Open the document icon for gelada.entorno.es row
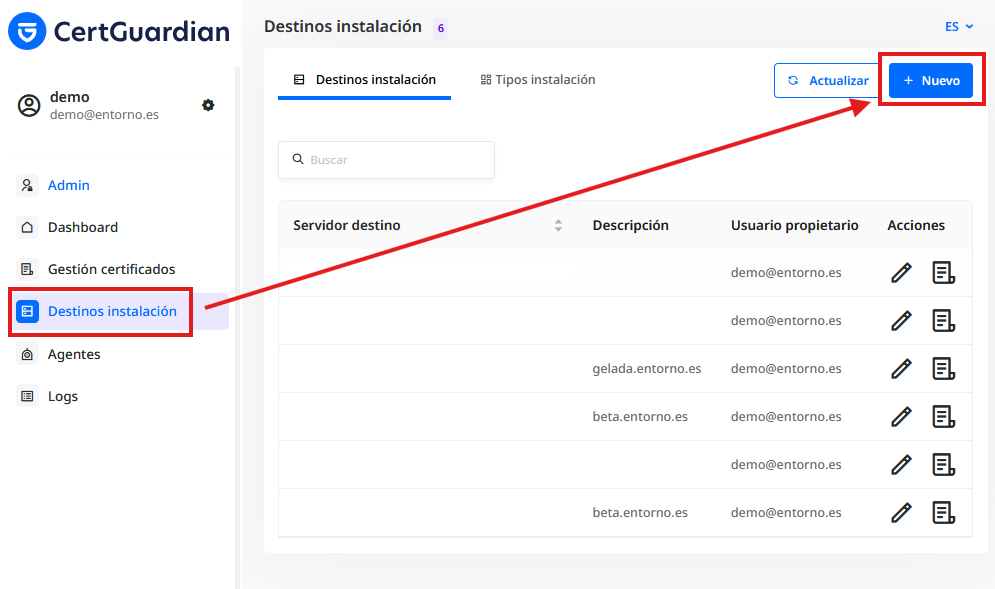995x589 pixels. click(x=944, y=369)
